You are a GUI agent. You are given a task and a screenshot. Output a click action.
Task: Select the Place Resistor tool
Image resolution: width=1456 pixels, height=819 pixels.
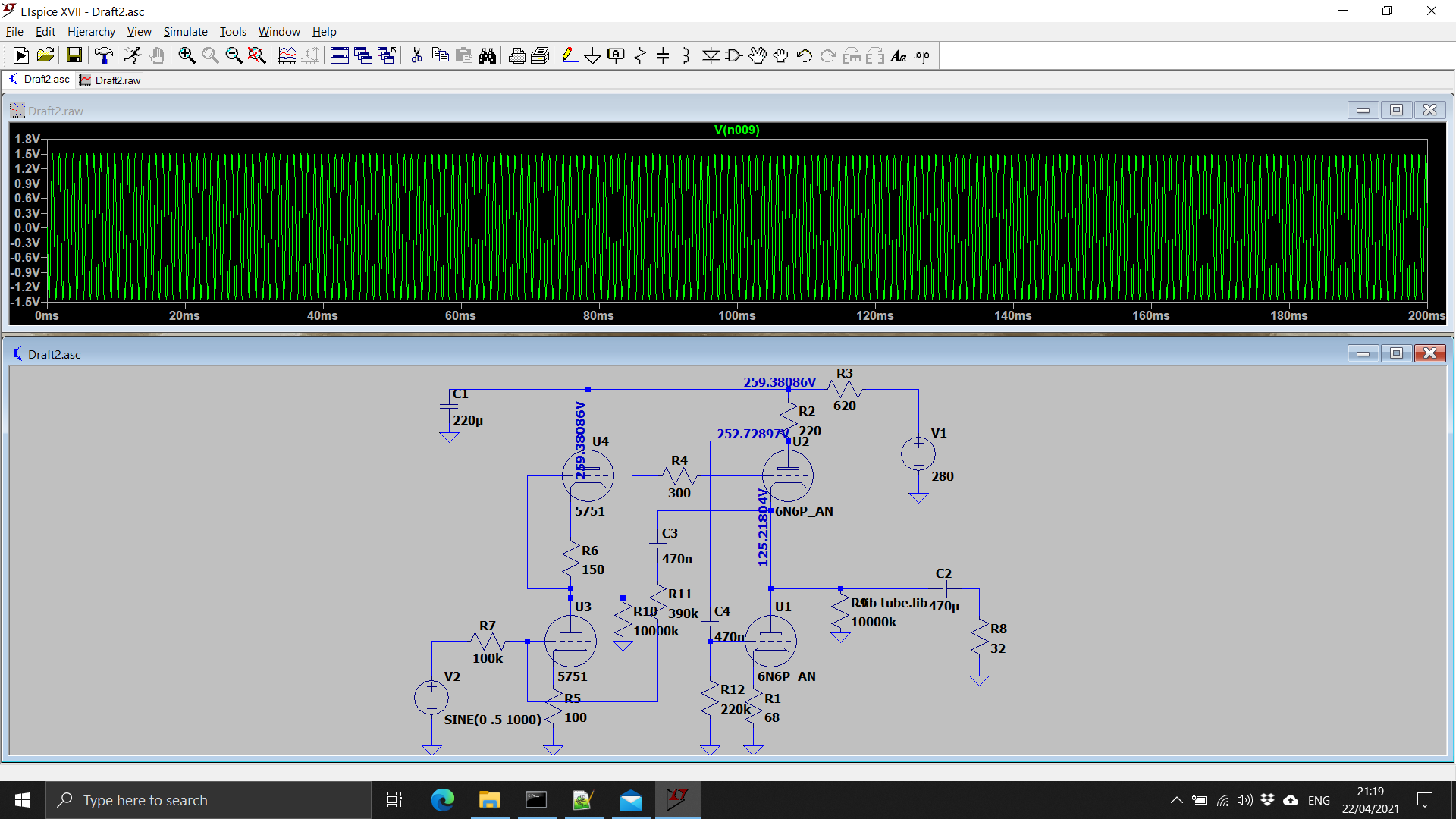[640, 55]
